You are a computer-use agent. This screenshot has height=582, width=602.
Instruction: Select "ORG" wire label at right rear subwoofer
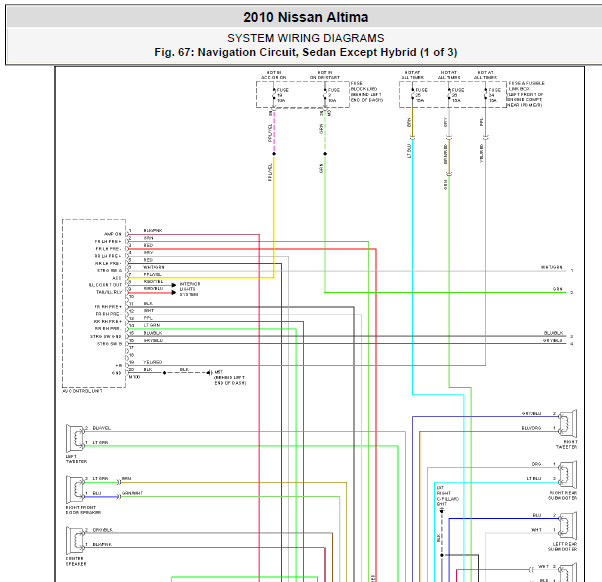coord(536,464)
